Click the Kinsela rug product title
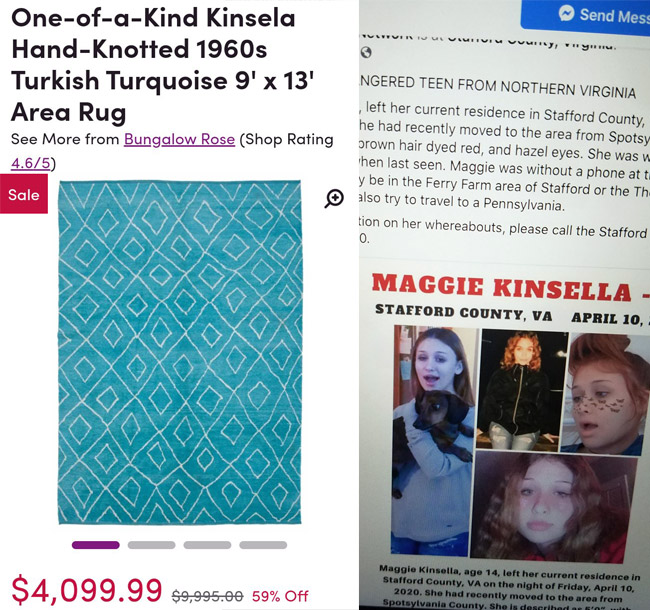This screenshot has width=650, height=610. [162, 65]
